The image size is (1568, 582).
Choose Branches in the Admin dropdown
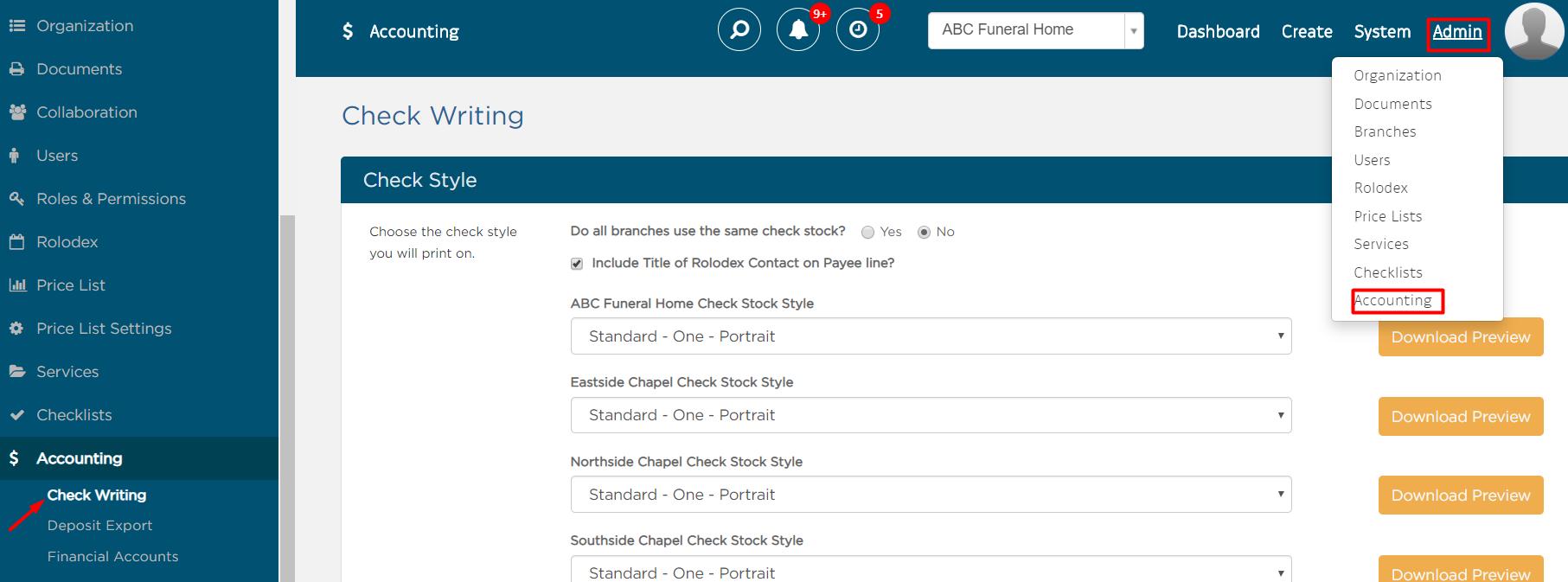click(x=1385, y=131)
